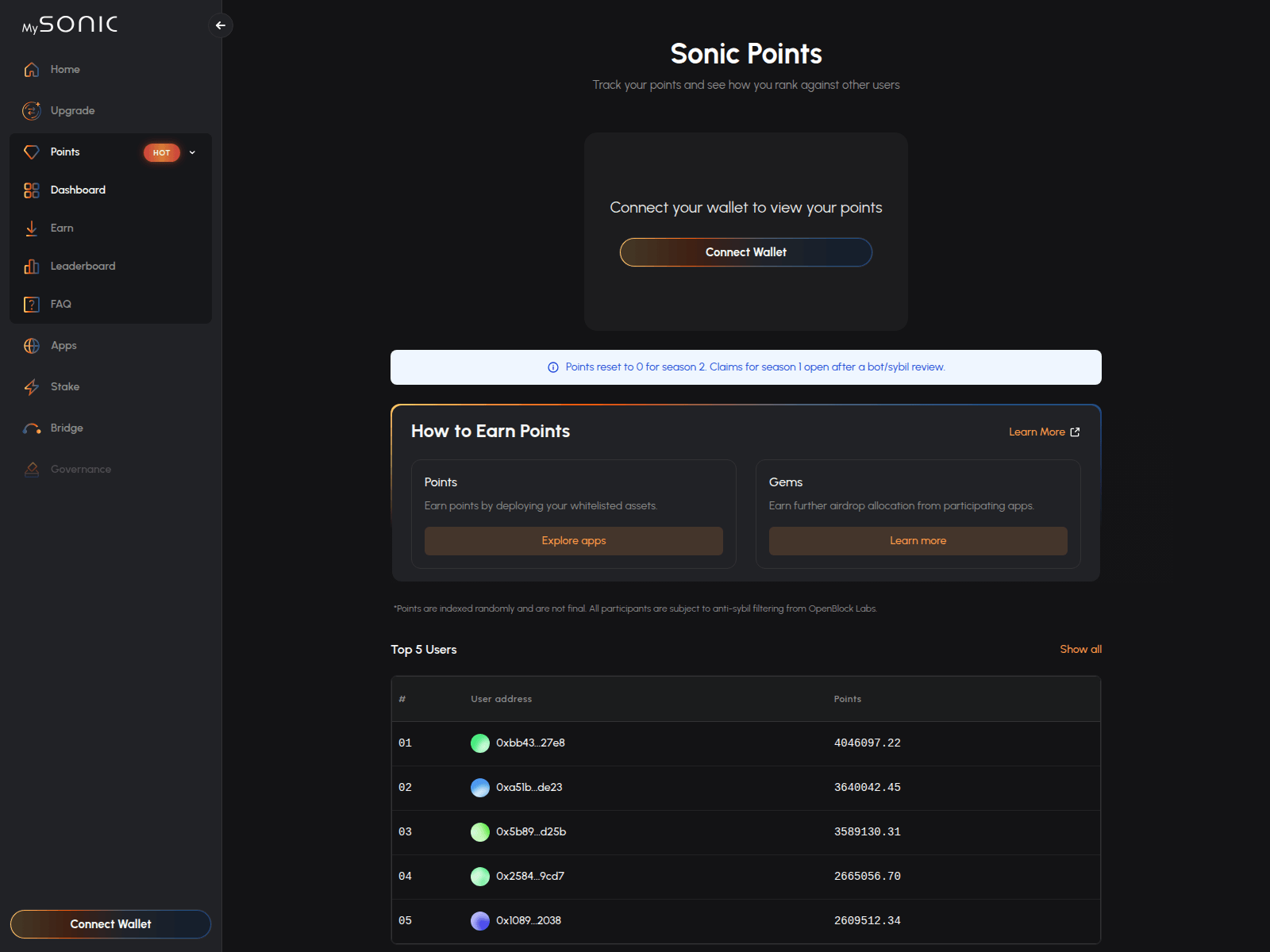Screen dimensions: 1270x952
Task: Click the Earn download-arrow icon
Action: tap(32, 228)
